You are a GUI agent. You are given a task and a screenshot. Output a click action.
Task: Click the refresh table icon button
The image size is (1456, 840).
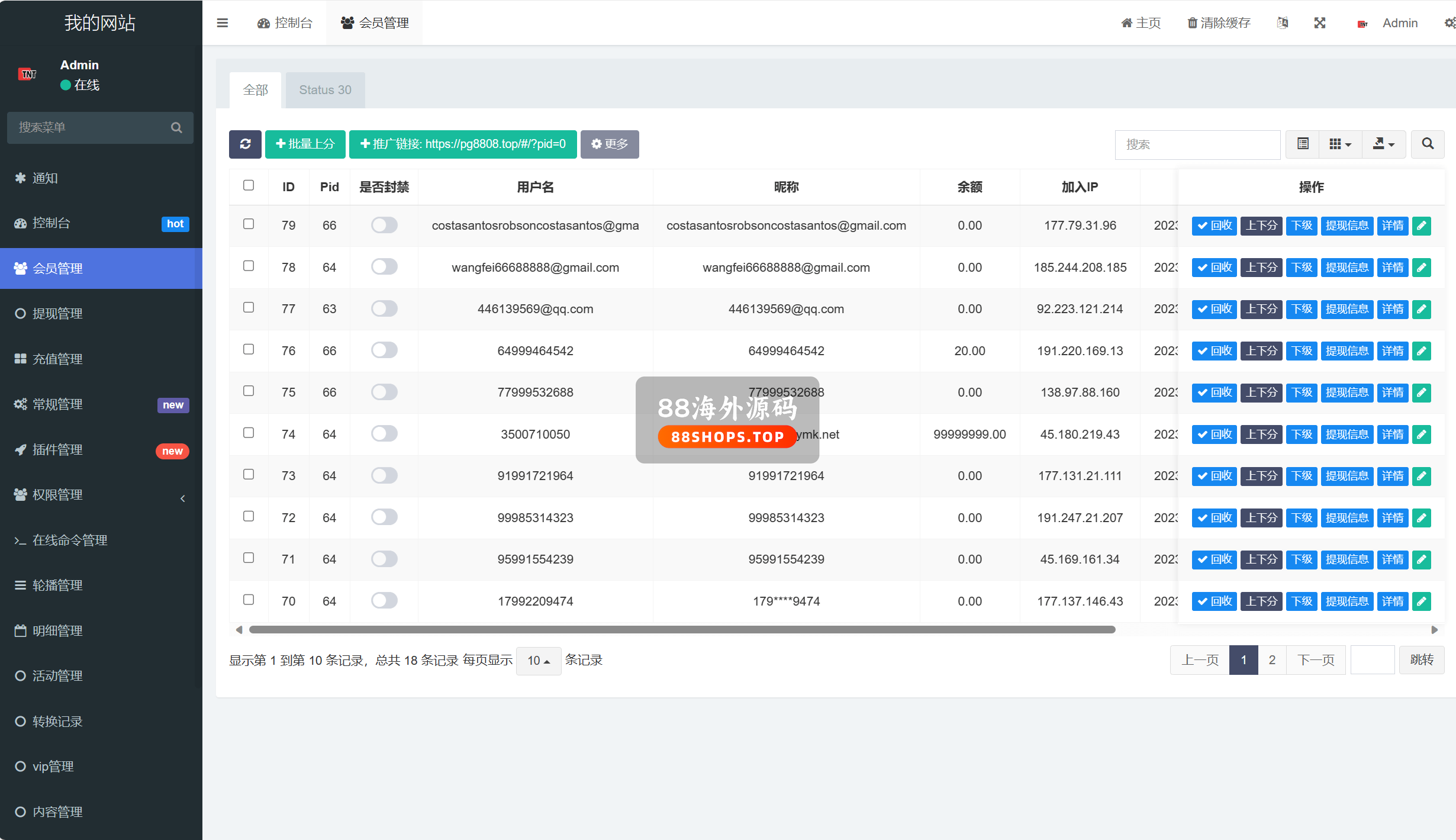245,144
